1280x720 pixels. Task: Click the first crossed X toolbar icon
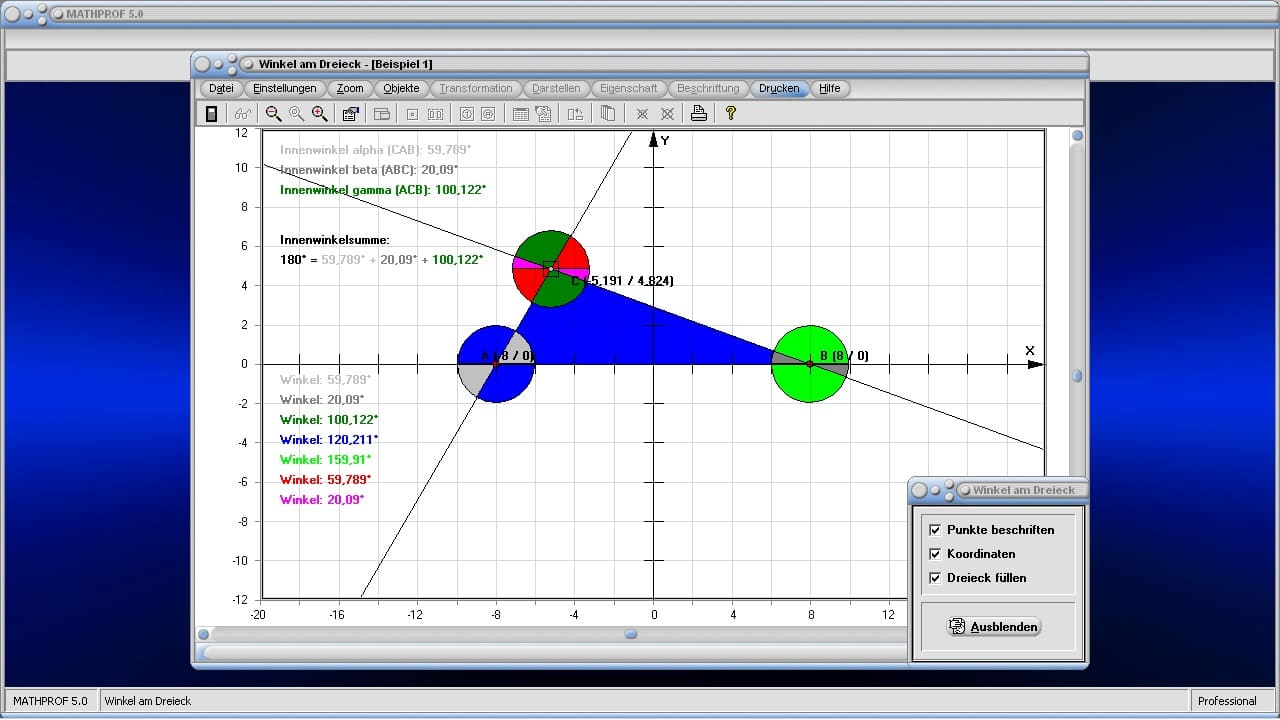click(x=642, y=114)
